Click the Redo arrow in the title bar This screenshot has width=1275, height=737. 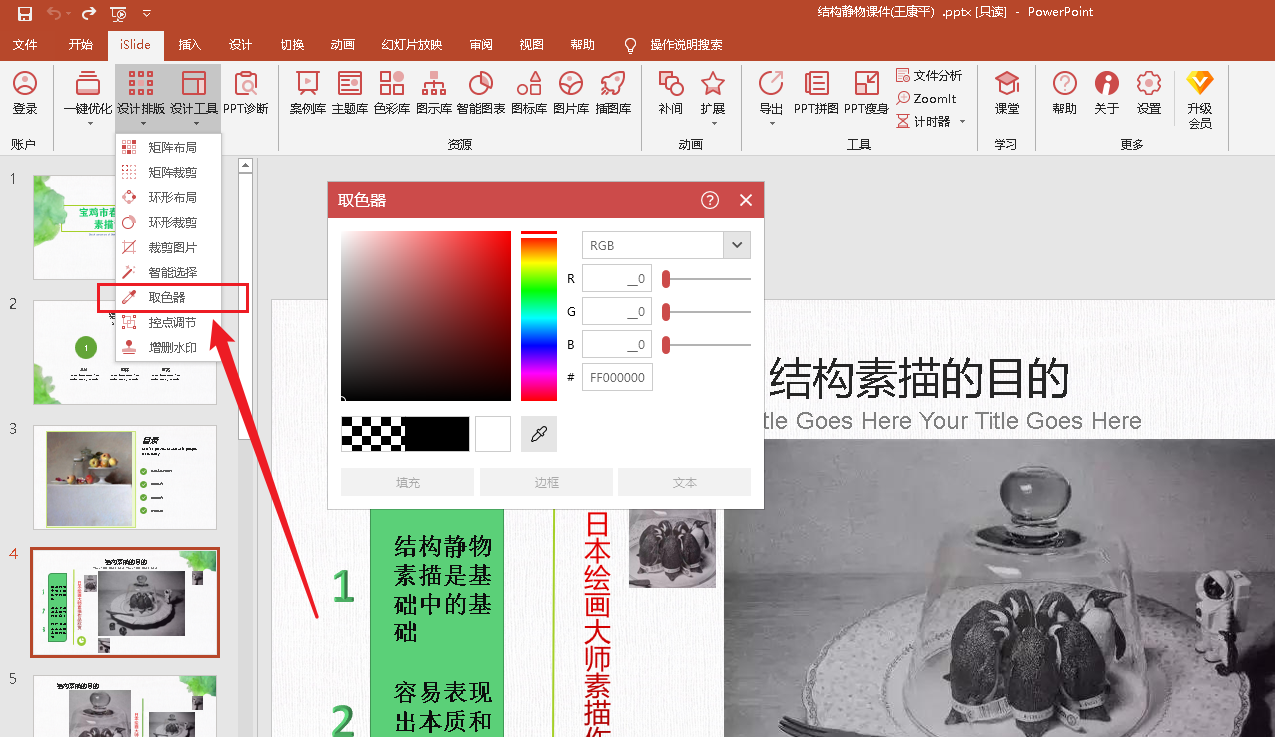coord(88,13)
